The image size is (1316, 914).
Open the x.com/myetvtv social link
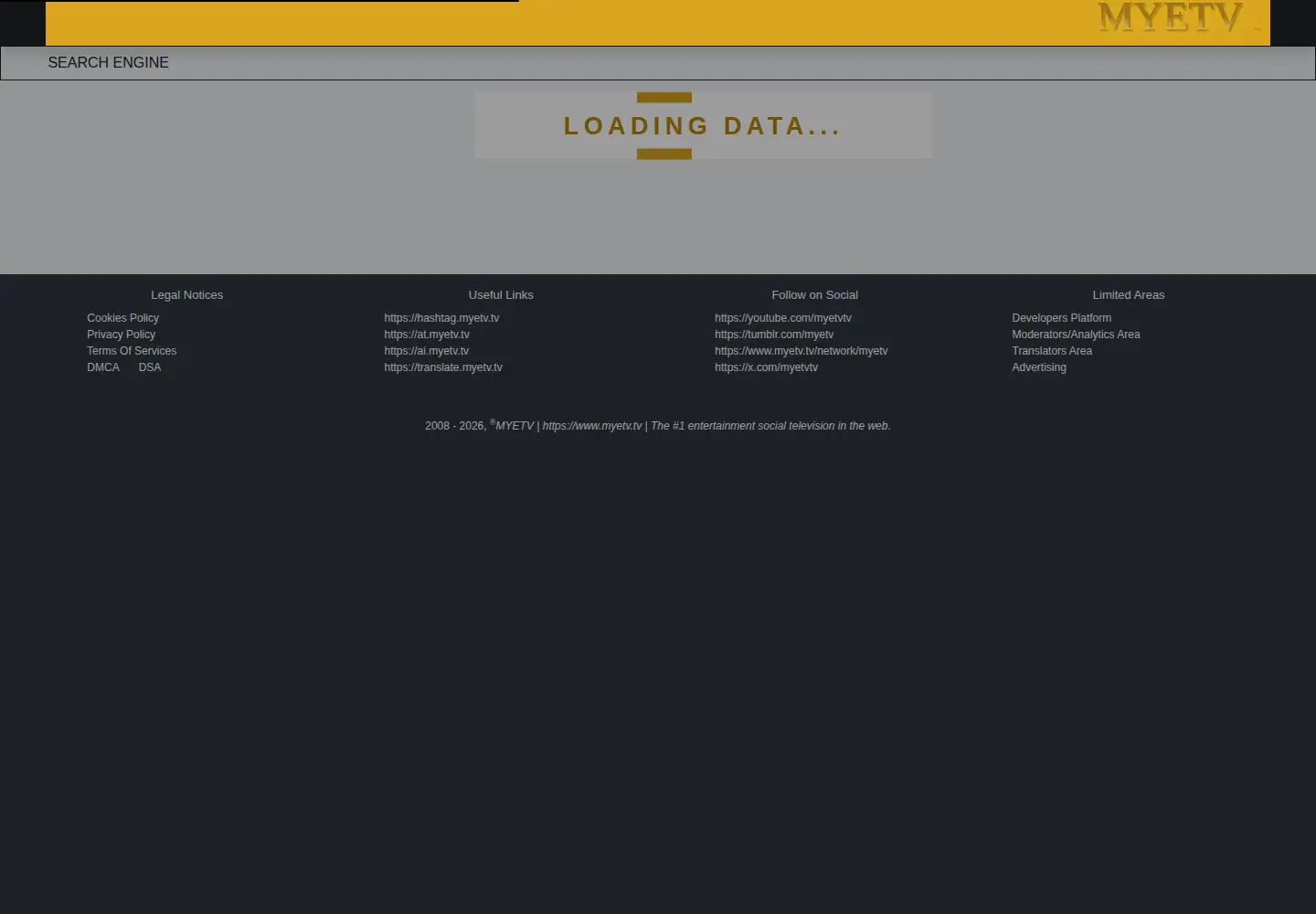click(x=766, y=367)
